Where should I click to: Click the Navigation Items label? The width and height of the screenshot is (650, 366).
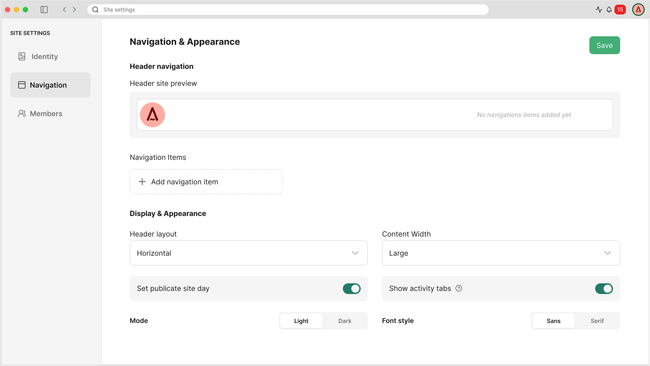click(x=158, y=158)
